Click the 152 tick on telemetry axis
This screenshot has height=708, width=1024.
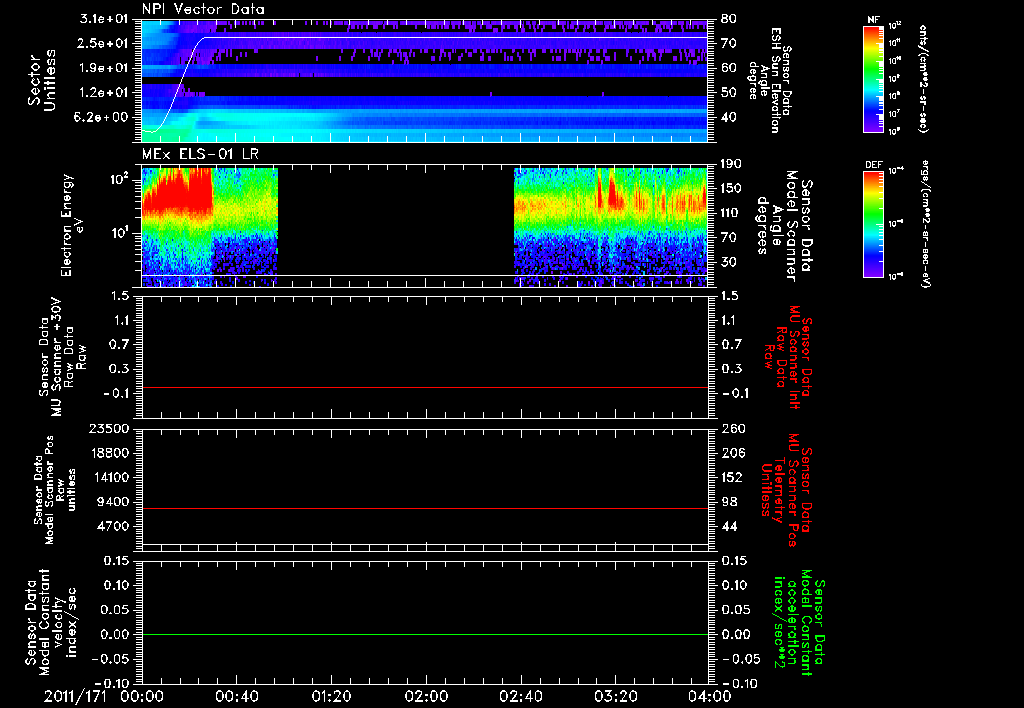pos(733,477)
